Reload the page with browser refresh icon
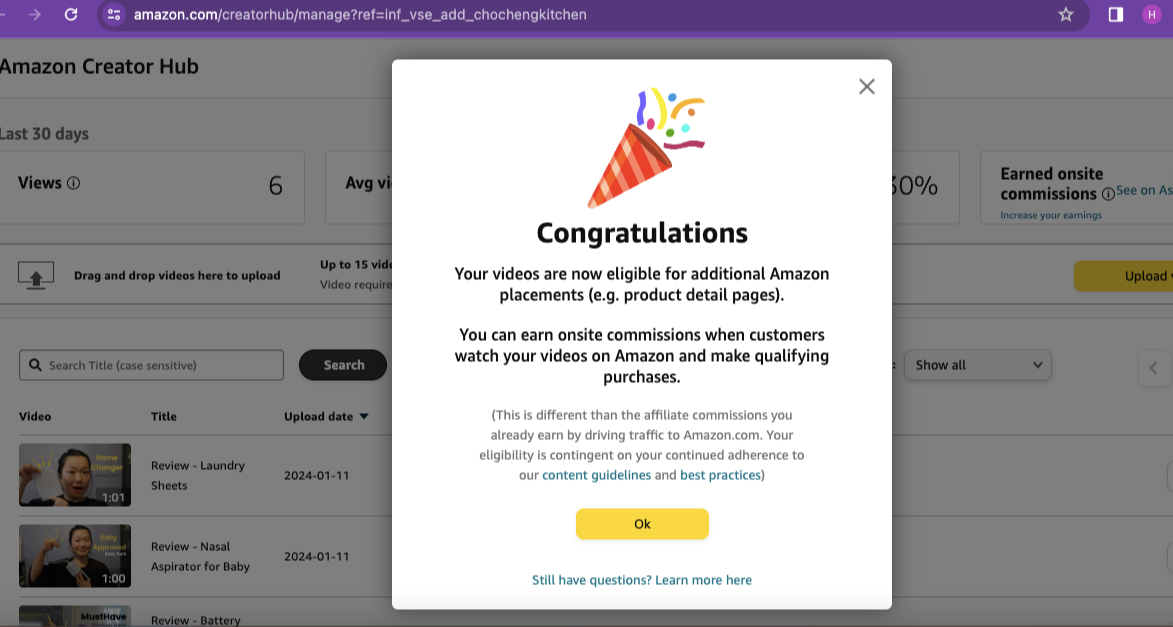 (71, 14)
